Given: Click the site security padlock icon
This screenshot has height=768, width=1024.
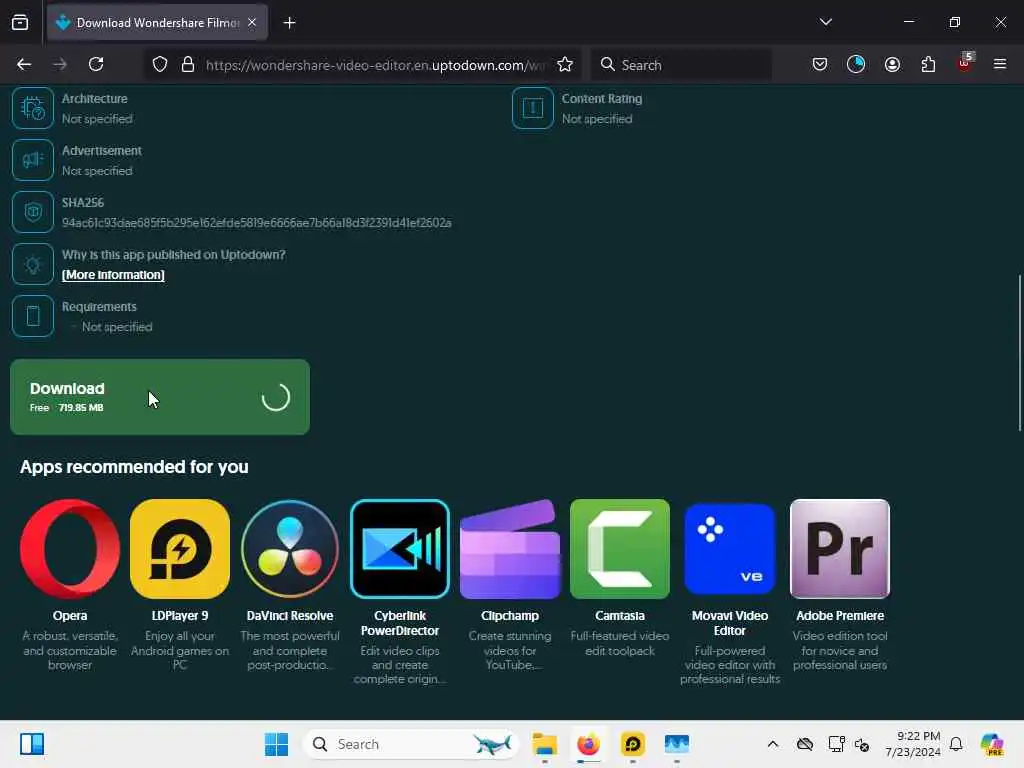Looking at the screenshot, I should pos(188,64).
